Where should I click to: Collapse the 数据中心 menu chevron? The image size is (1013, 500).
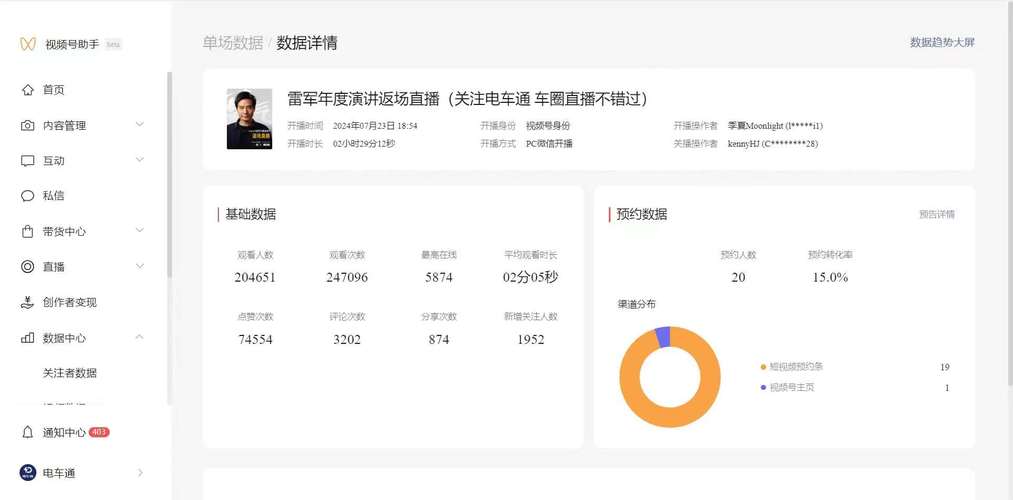(140, 337)
